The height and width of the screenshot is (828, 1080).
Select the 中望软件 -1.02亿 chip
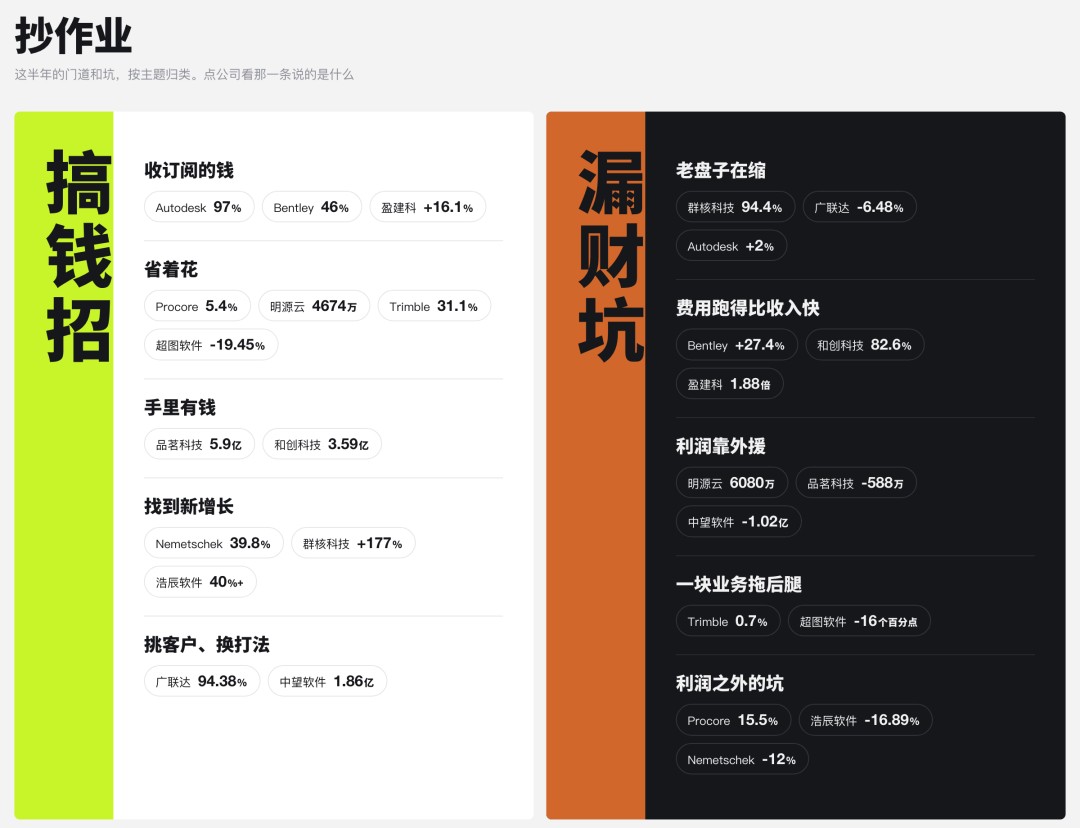[x=738, y=521]
